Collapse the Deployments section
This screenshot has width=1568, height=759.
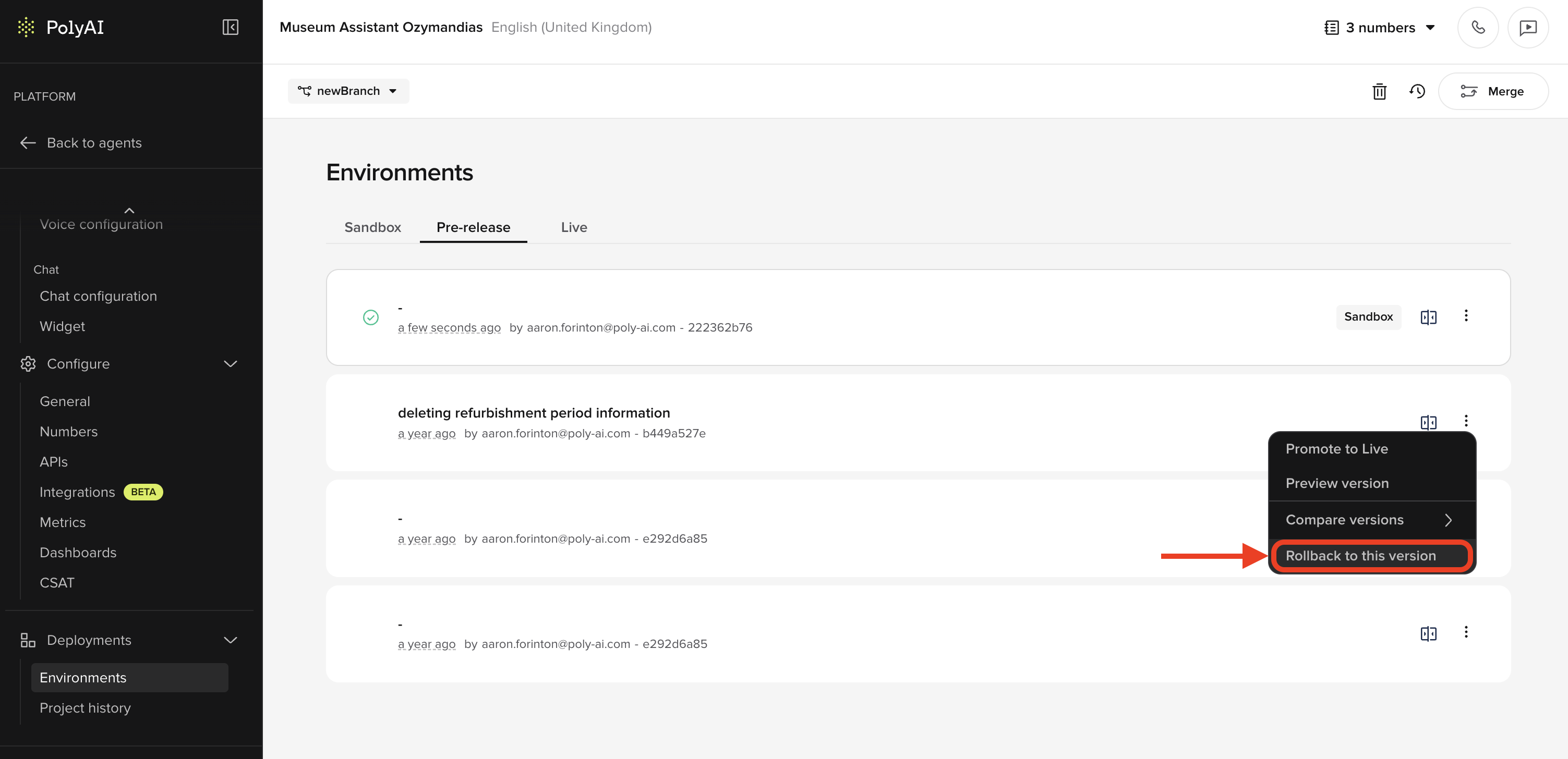pyautogui.click(x=230, y=640)
